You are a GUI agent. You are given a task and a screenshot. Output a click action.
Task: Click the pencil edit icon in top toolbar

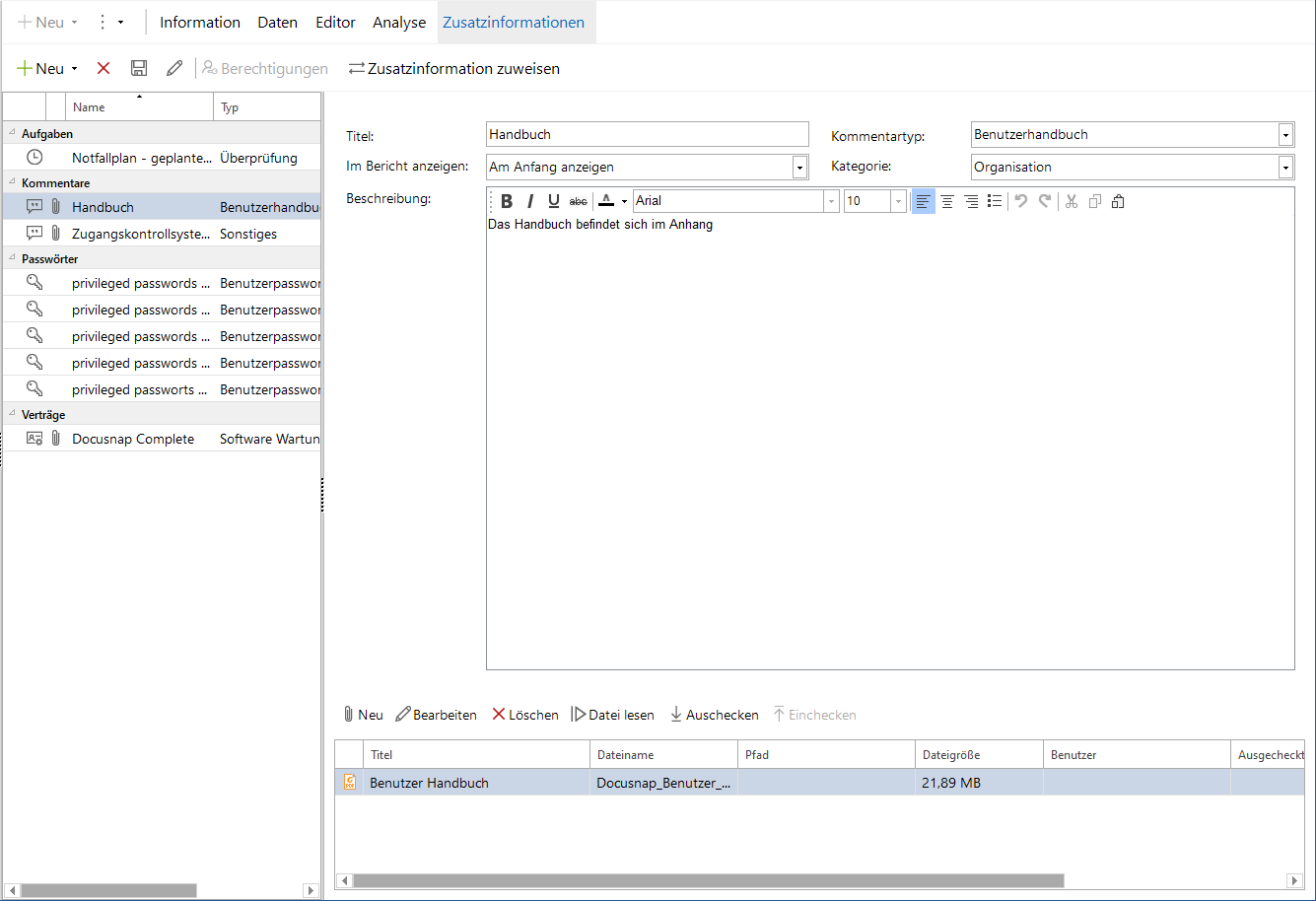pyautogui.click(x=174, y=68)
